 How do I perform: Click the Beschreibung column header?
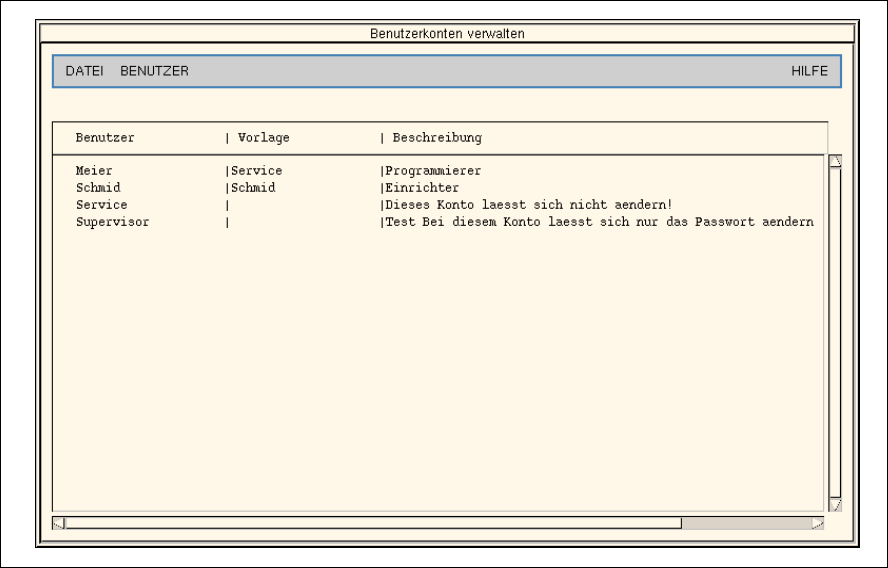click(x=437, y=137)
